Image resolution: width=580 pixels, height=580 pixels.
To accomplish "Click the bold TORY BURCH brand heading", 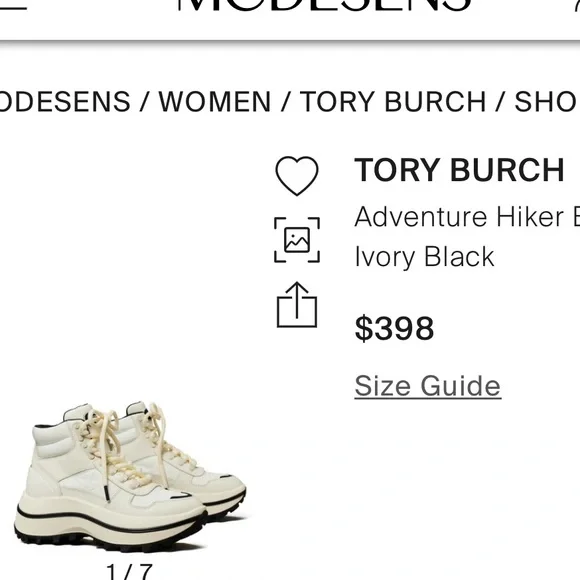I will (x=459, y=170).
